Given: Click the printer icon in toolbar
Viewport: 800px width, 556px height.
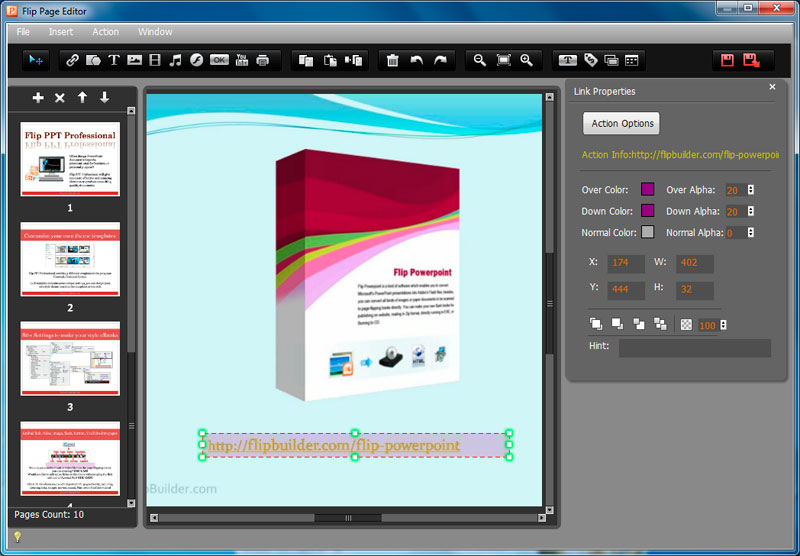Looking at the screenshot, I should coord(262,60).
